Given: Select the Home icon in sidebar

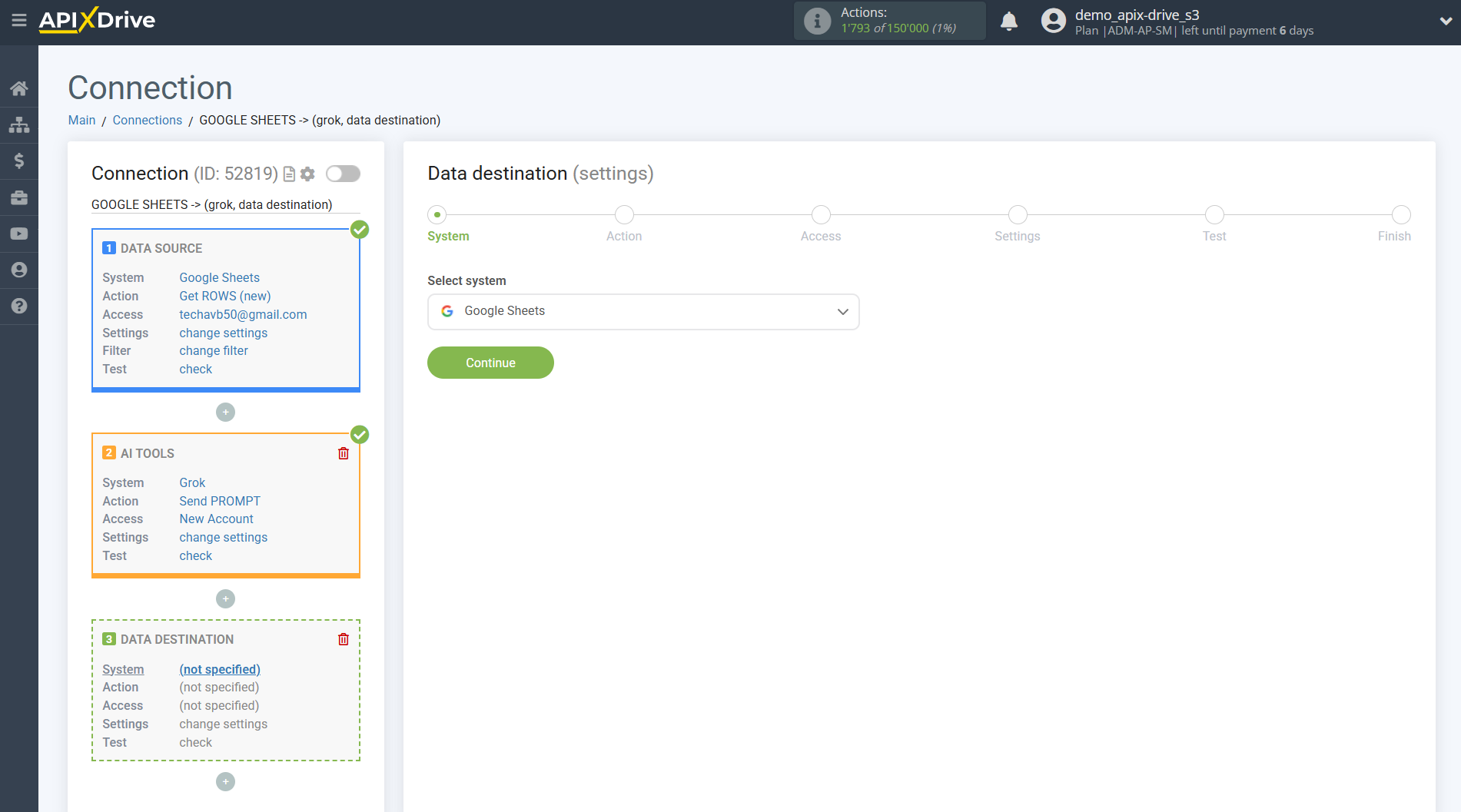Looking at the screenshot, I should [x=19, y=88].
